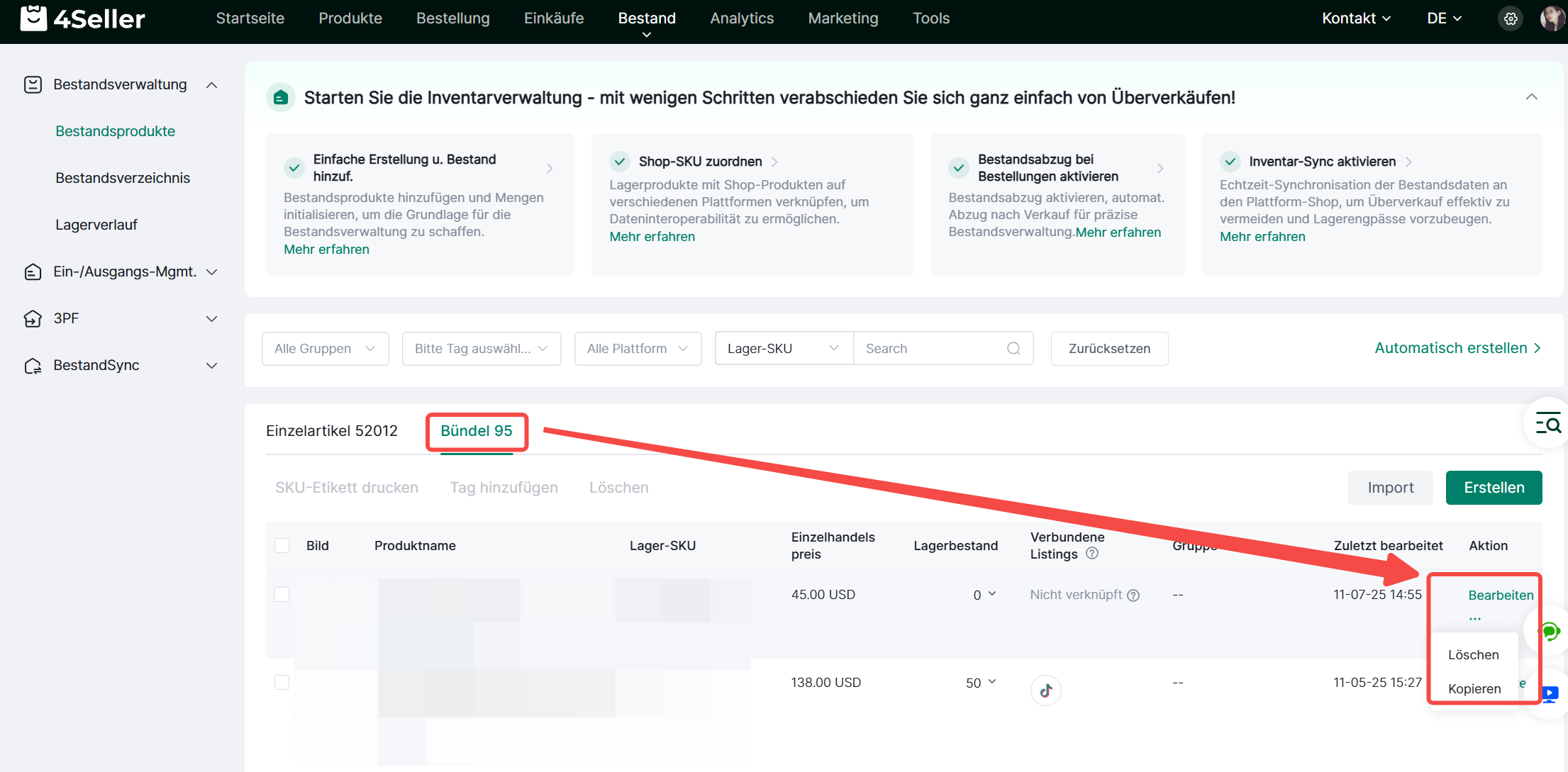Open the Alle Gruppen dropdown
Viewport: 1568px width, 772px height.
325,349
